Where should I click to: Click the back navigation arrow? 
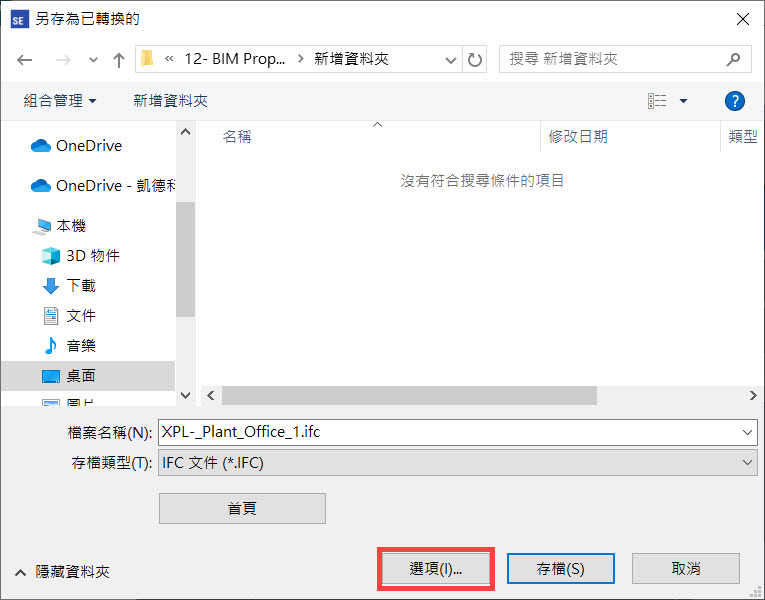(24, 60)
